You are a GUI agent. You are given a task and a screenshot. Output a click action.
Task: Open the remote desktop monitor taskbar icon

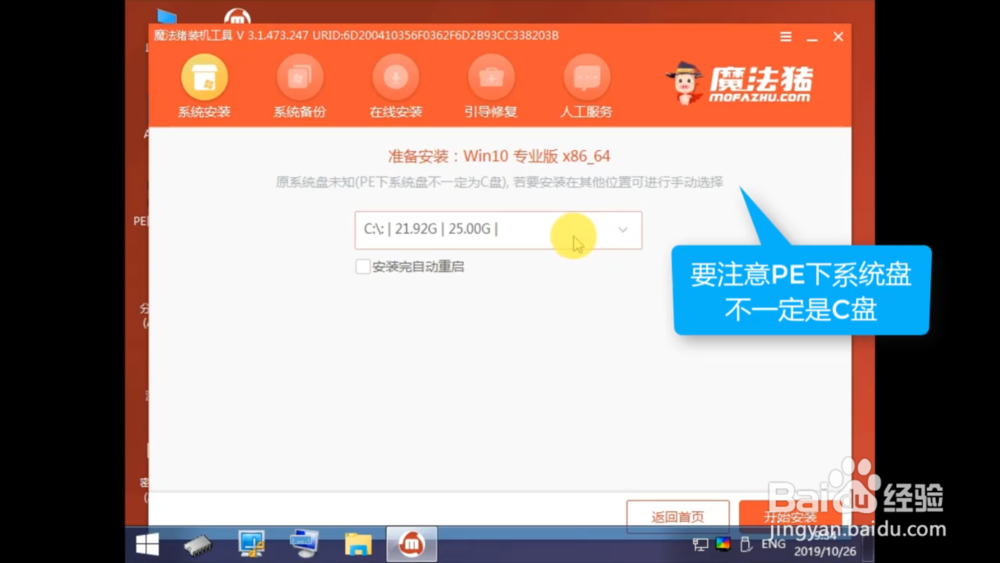304,545
